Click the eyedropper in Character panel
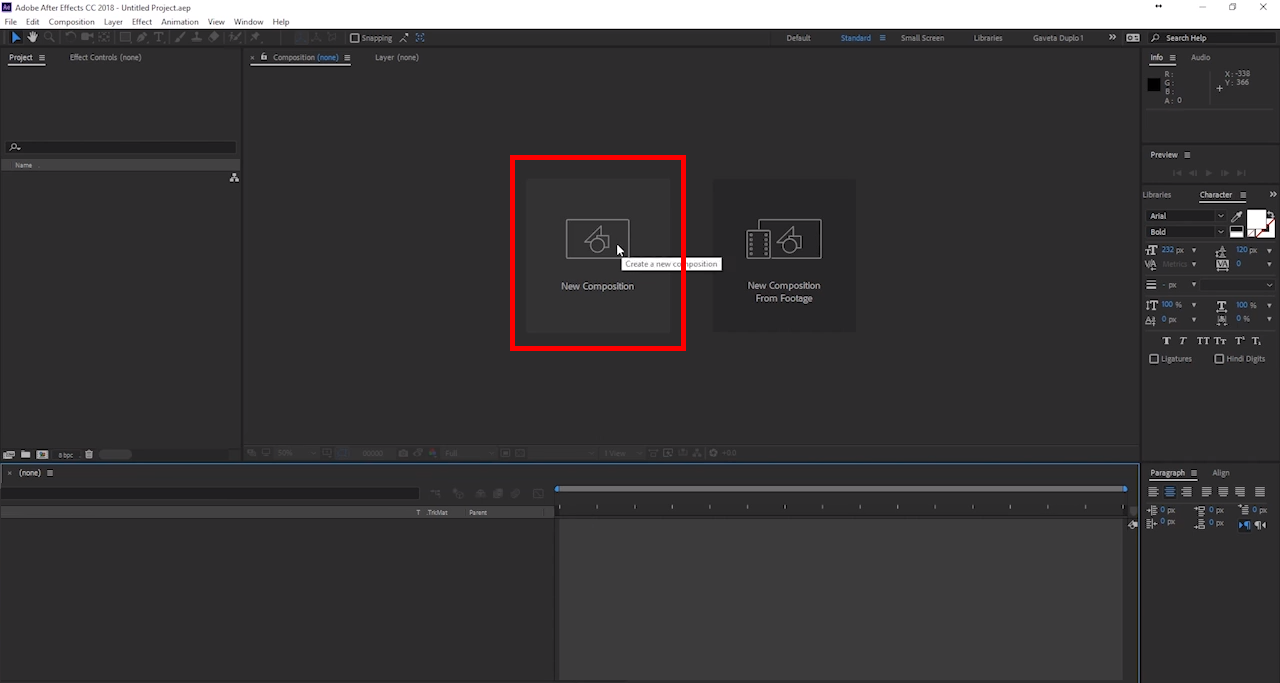Screen dimensions: 1280x683 tap(1236, 216)
